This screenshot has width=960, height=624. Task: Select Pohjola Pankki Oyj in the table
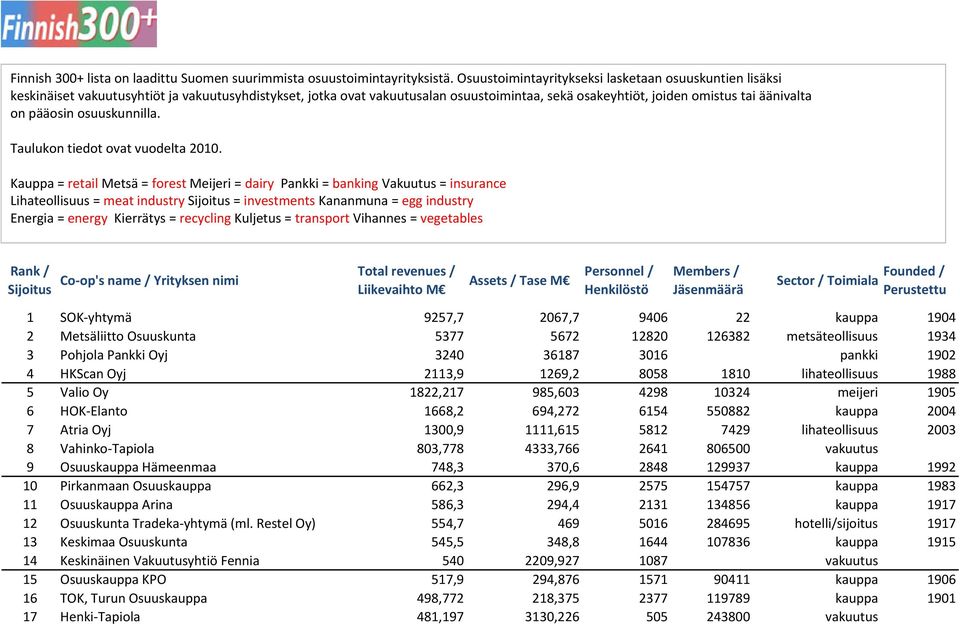click(x=114, y=355)
